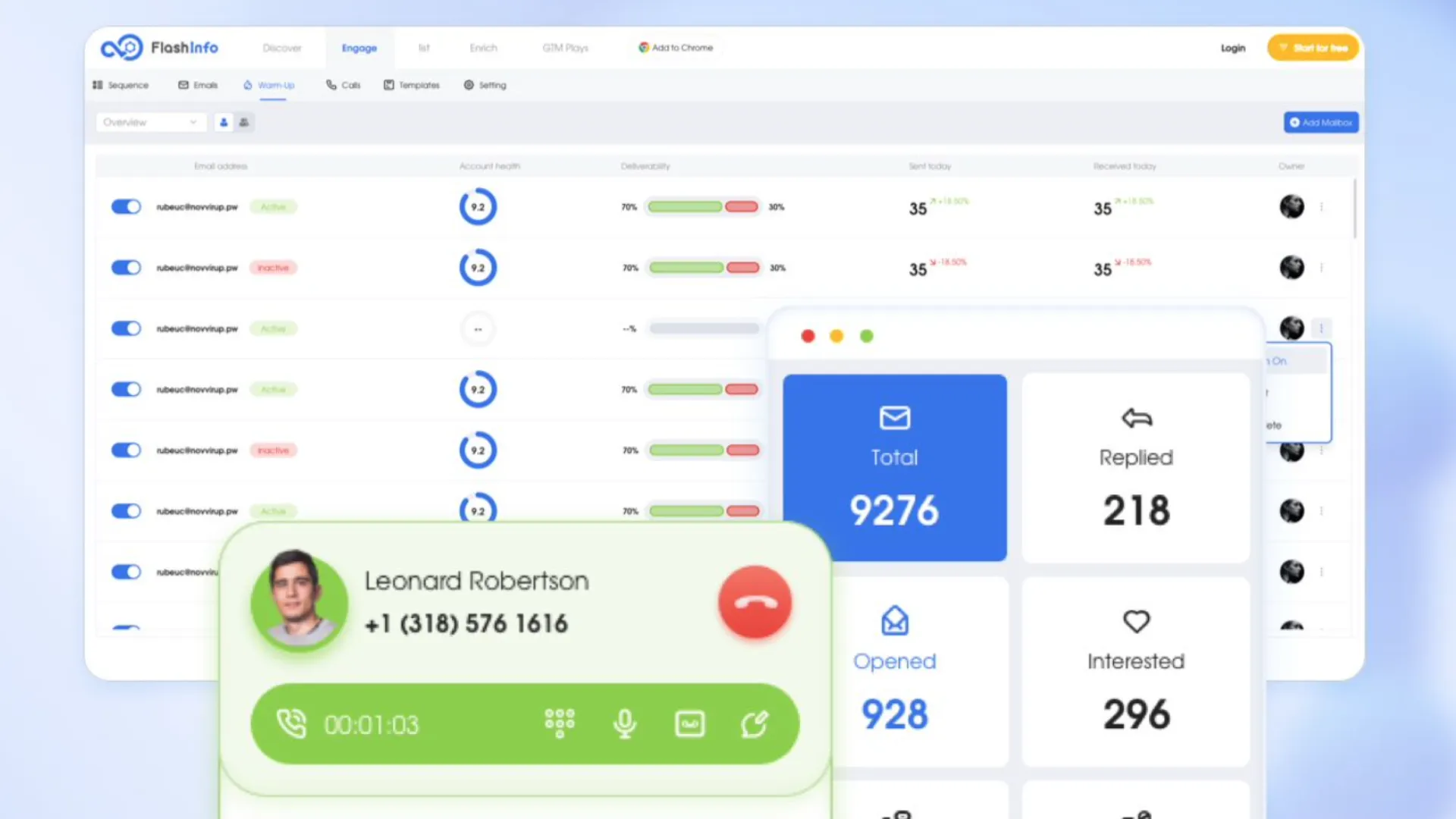Screen dimensions: 1456x819
Task: Switch to the Calls tab
Action: coord(343,85)
